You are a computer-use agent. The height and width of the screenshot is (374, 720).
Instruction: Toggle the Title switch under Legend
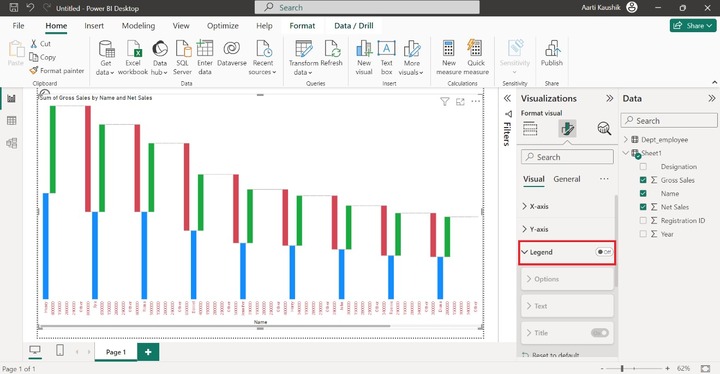(x=600, y=333)
